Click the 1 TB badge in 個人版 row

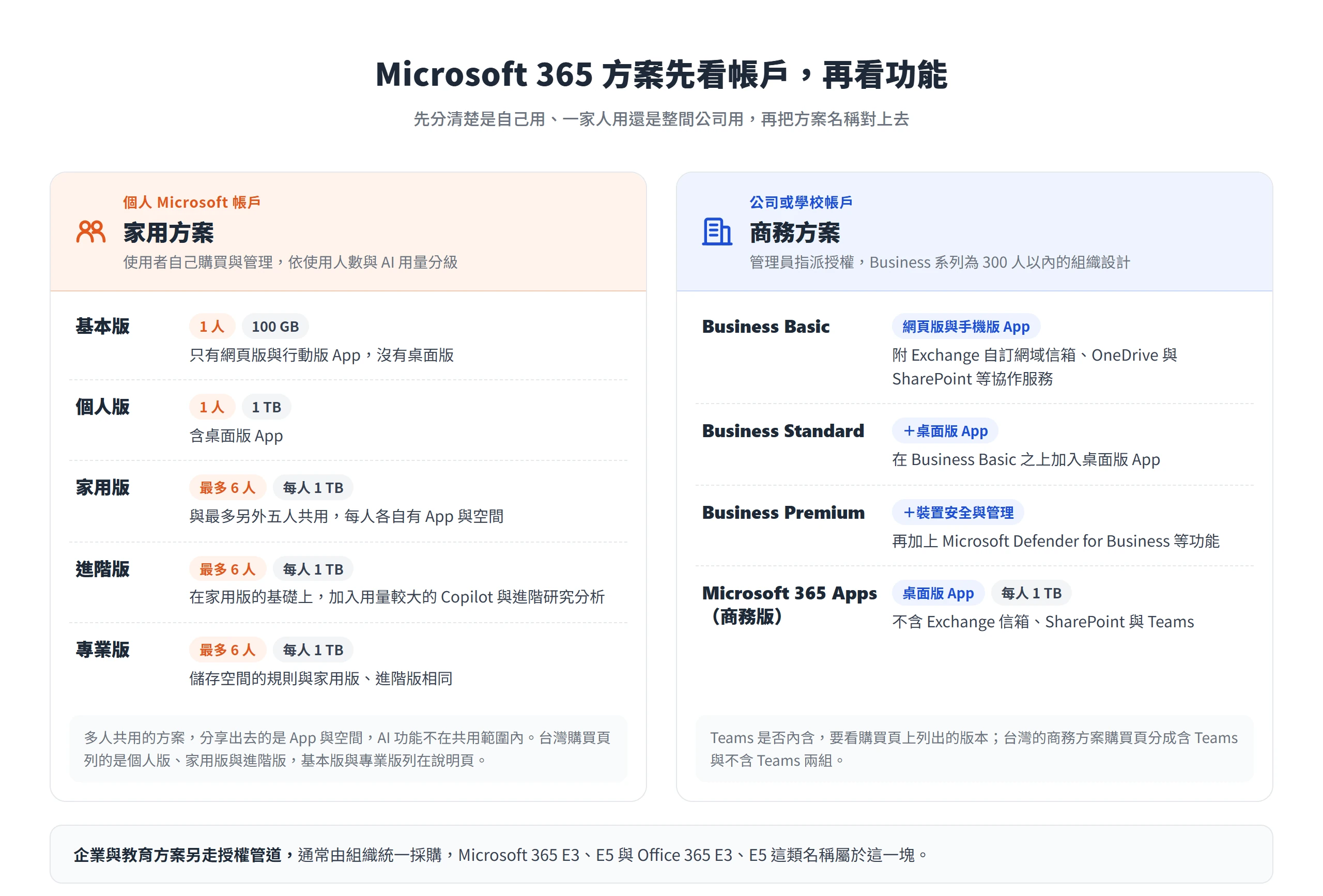pyautogui.click(x=267, y=407)
